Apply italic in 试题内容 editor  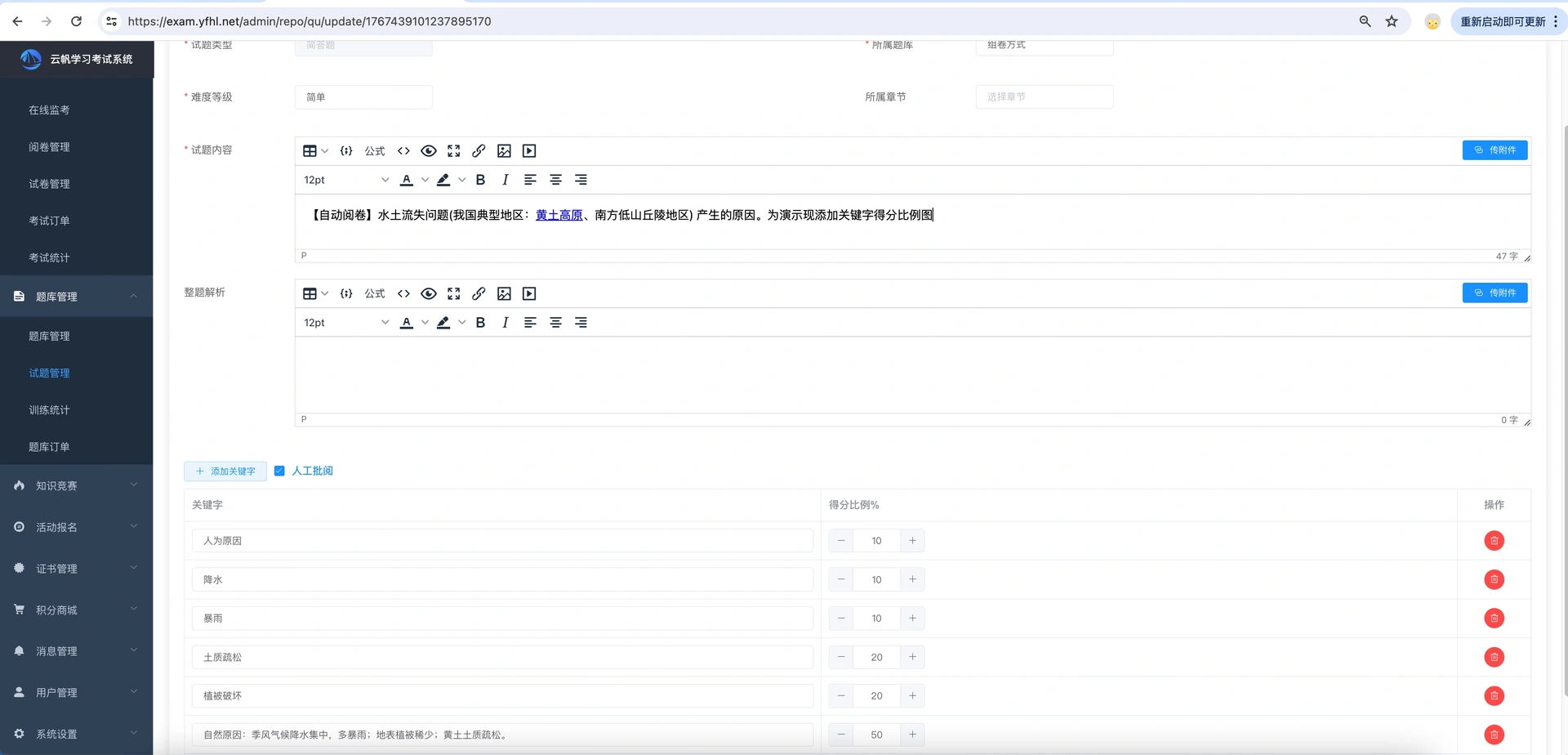pos(506,180)
